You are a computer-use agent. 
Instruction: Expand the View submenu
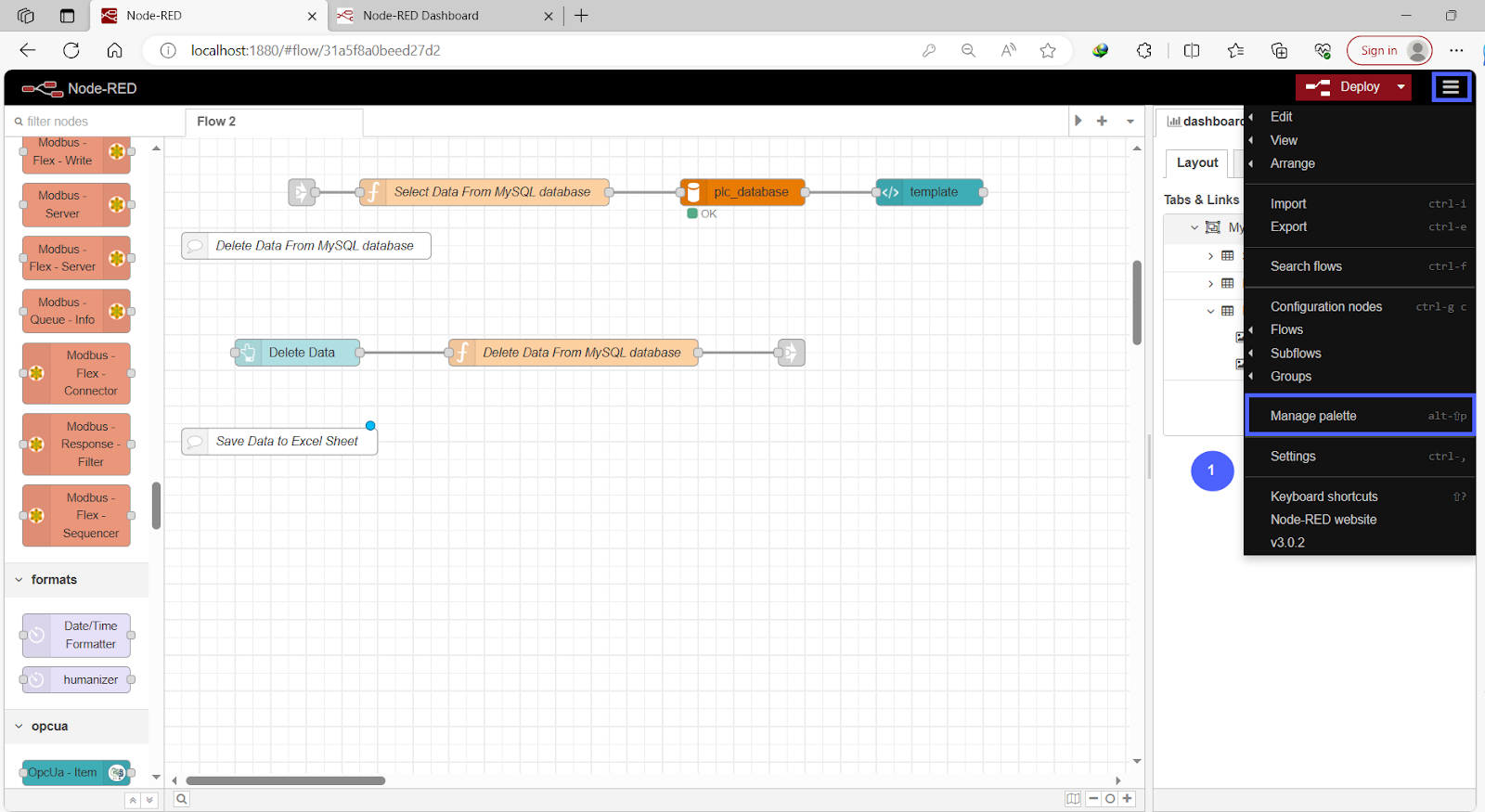click(1360, 140)
